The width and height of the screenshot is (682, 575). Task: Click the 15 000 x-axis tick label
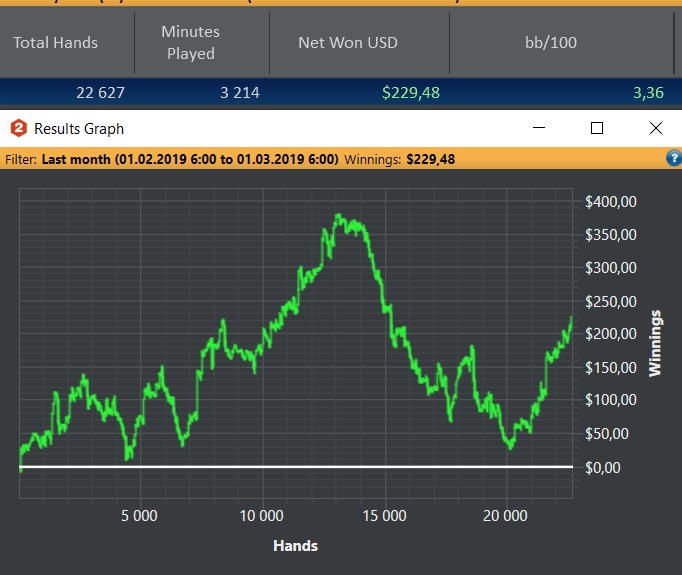coord(384,516)
